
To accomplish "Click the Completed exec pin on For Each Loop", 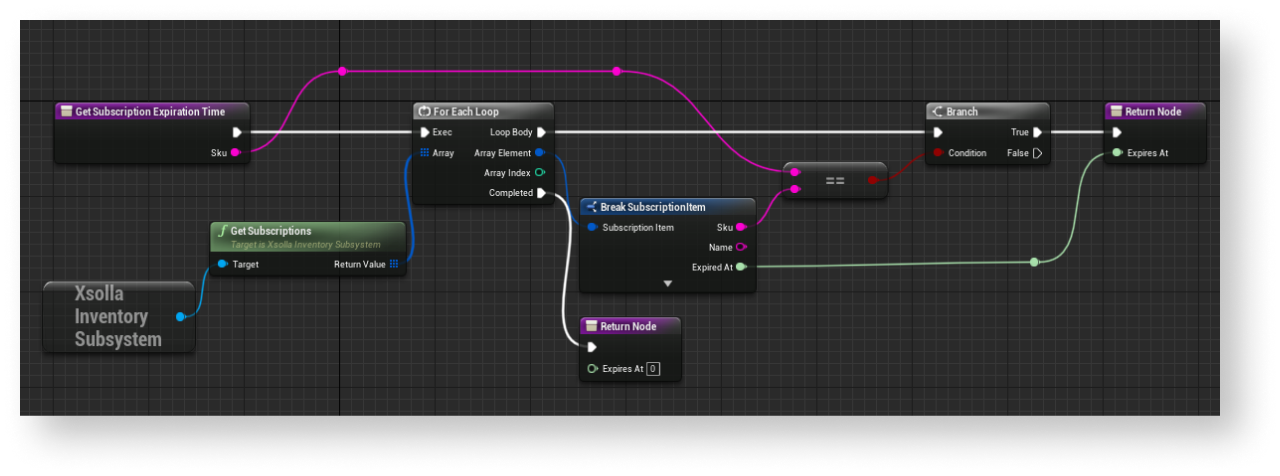I will pos(541,193).
